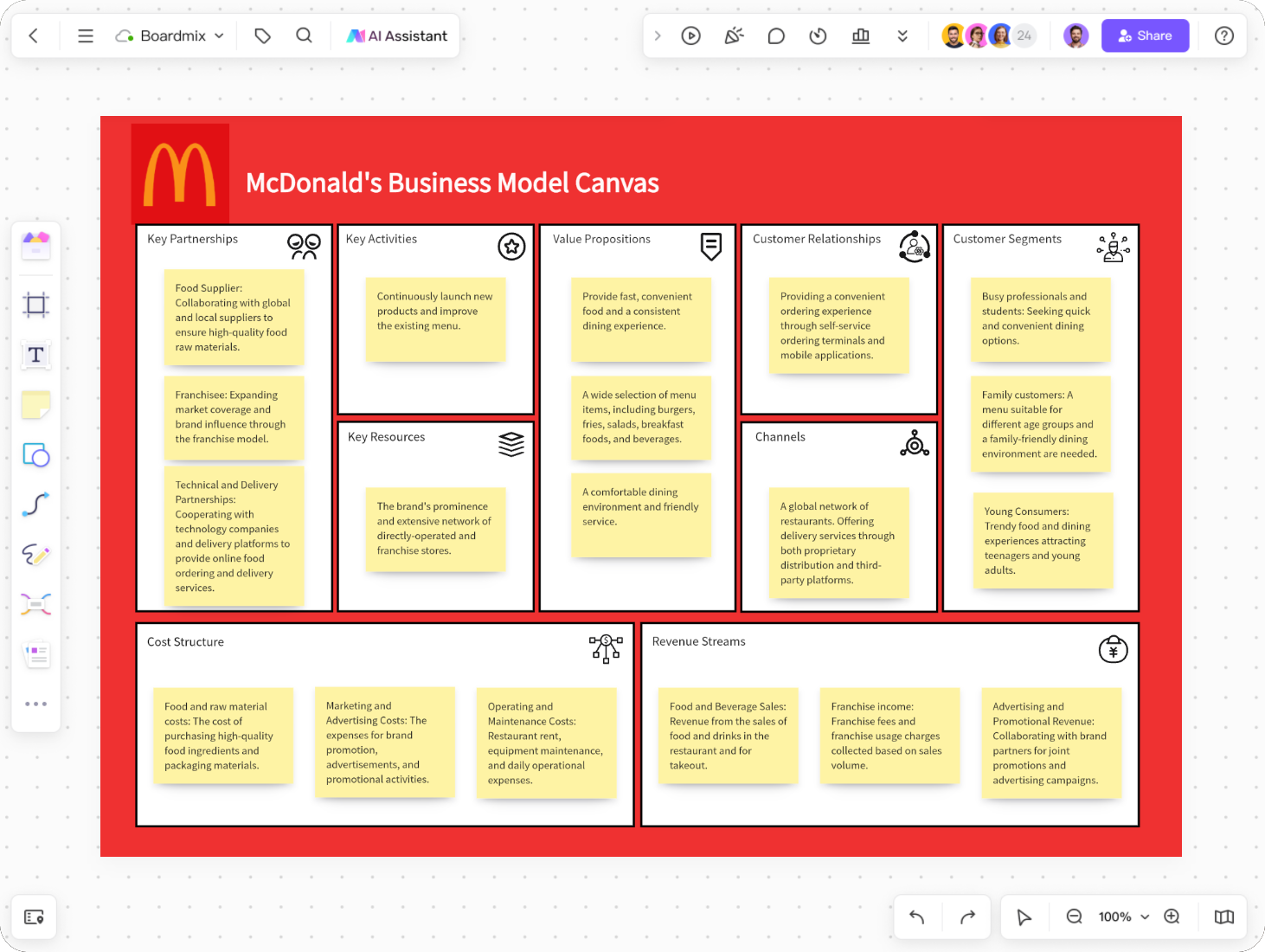The image size is (1265, 952).
Task: Click the Key Resources section heading
Action: (386, 437)
